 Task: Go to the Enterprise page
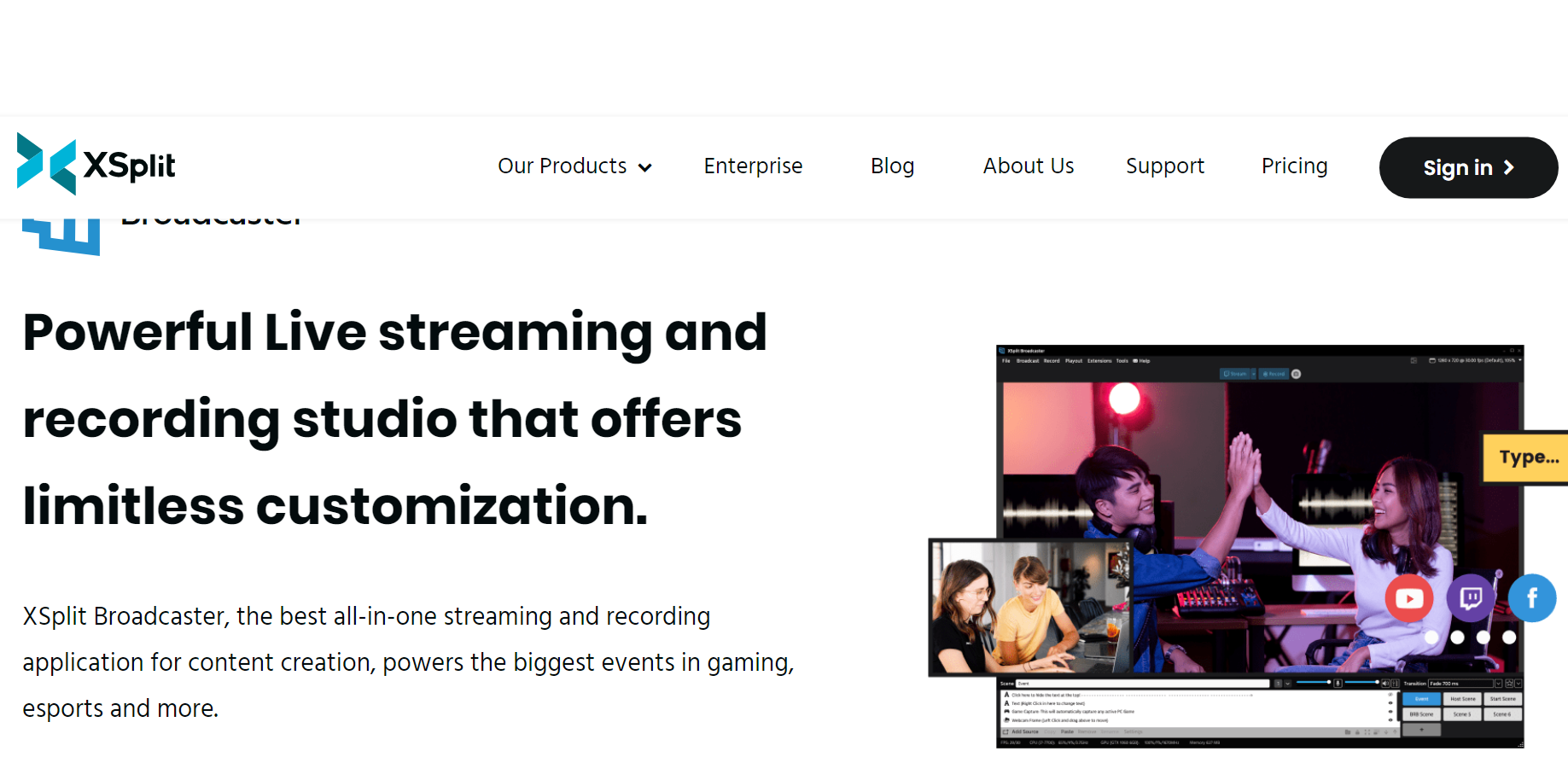753,166
